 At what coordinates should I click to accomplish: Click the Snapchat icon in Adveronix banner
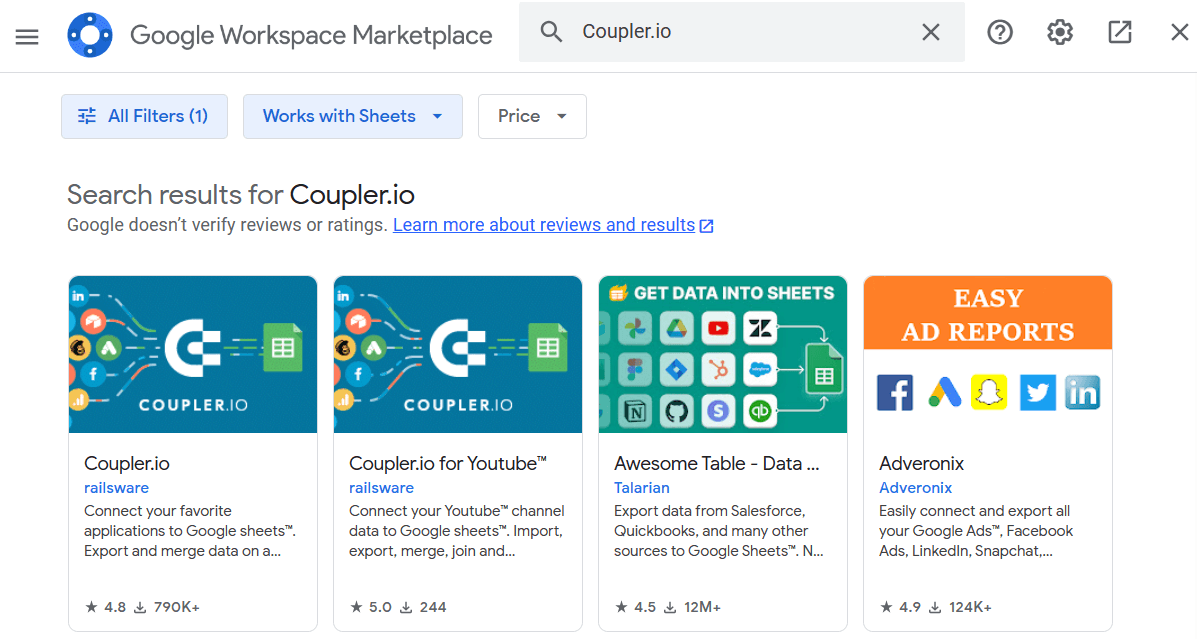tap(989, 392)
